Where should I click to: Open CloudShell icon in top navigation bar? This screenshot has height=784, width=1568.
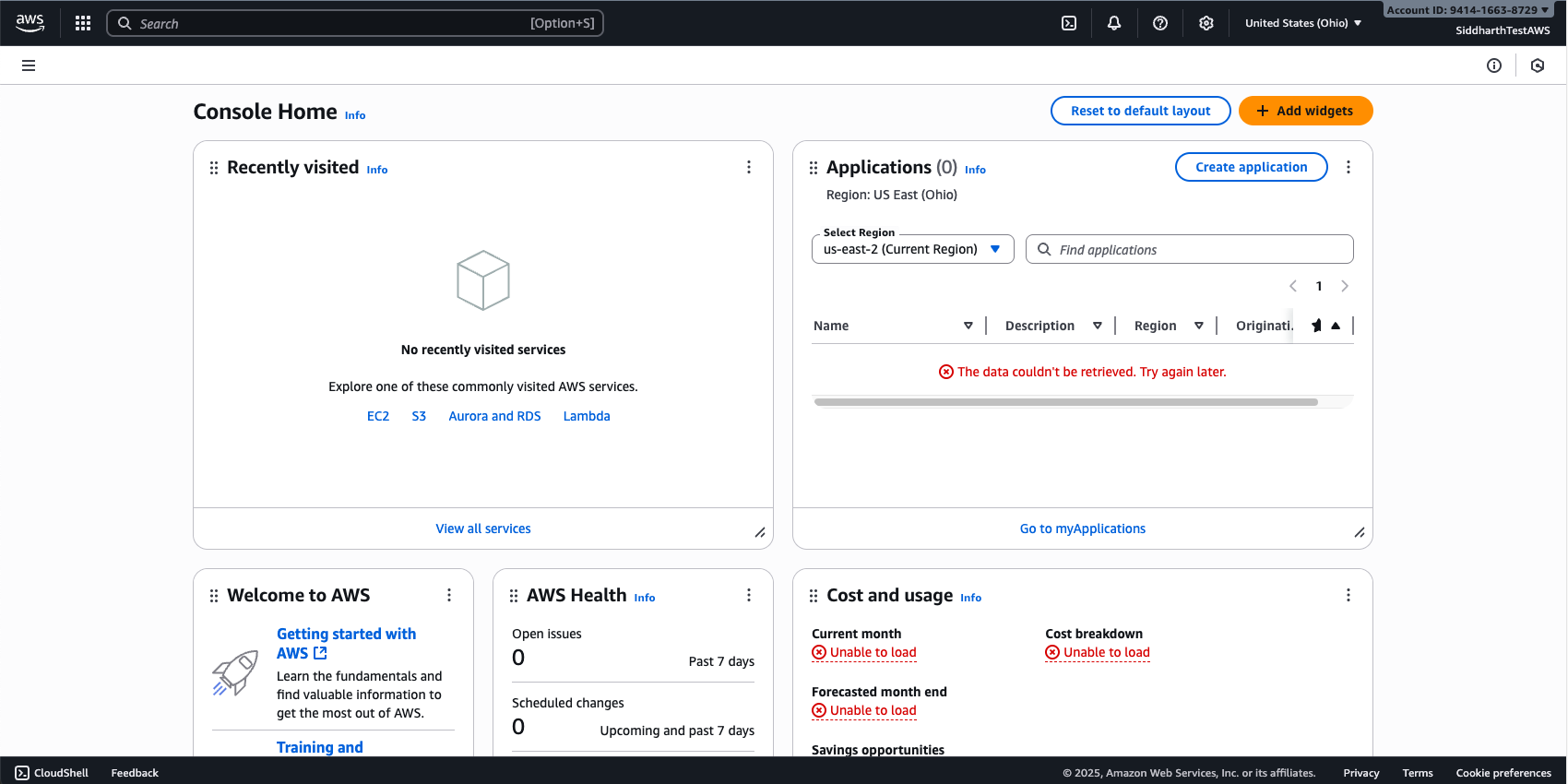1069,23
